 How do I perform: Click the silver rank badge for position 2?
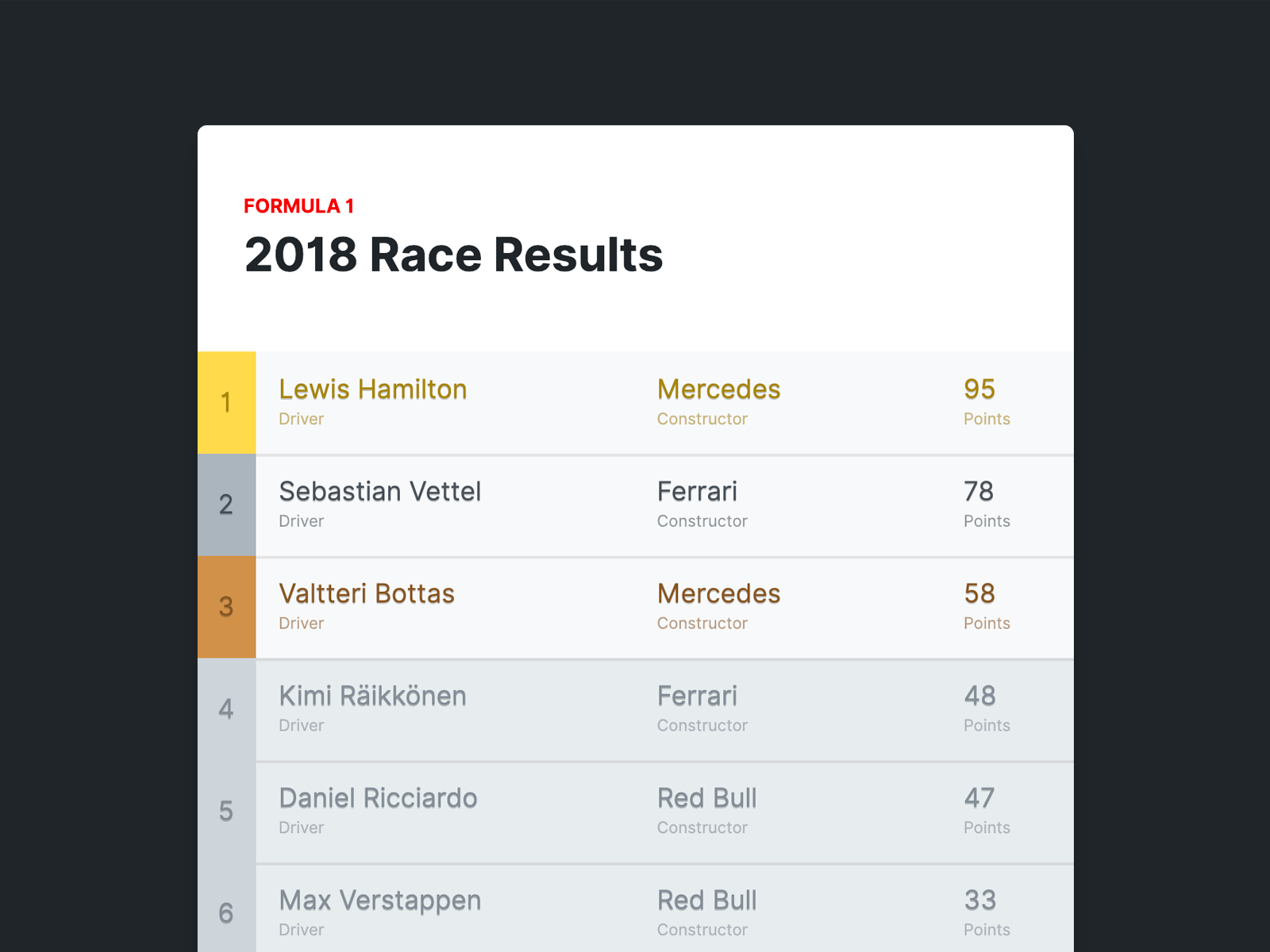[x=227, y=505]
